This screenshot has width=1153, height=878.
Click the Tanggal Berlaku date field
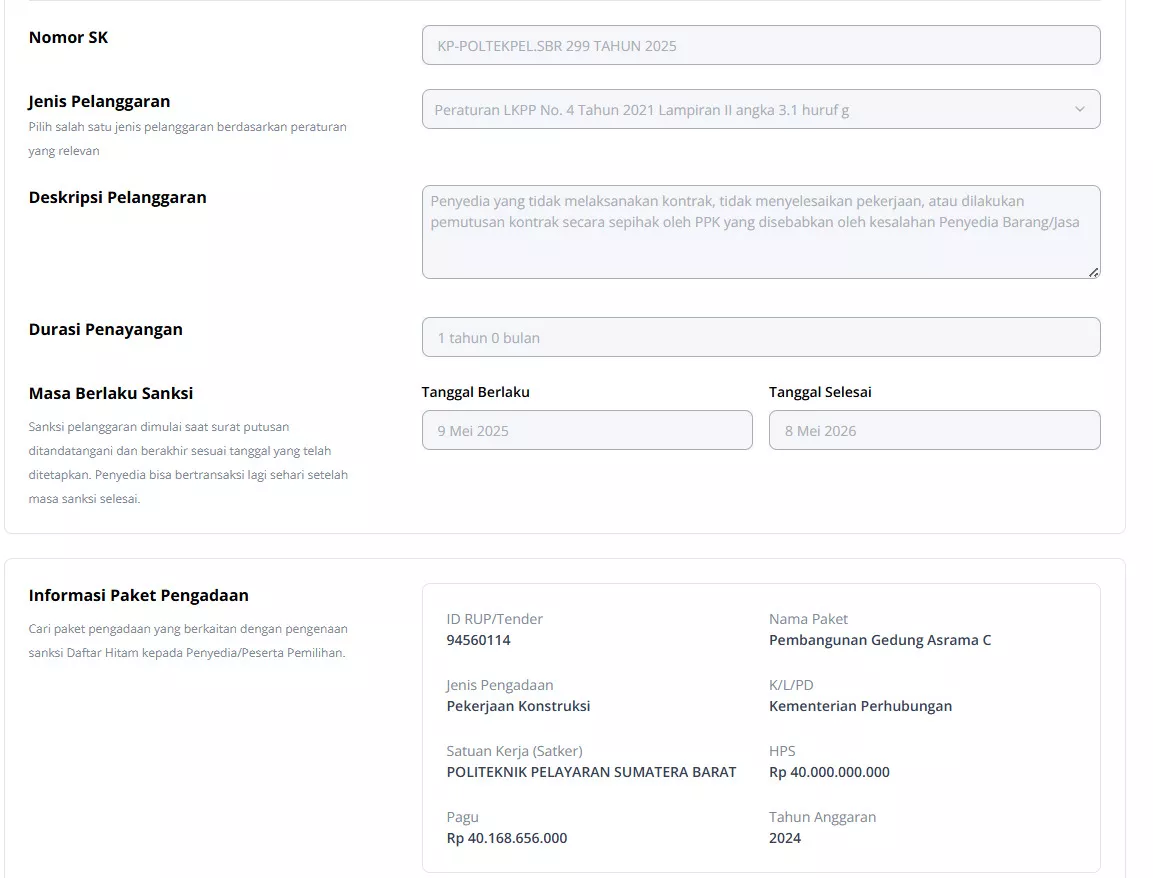[587, 430]
